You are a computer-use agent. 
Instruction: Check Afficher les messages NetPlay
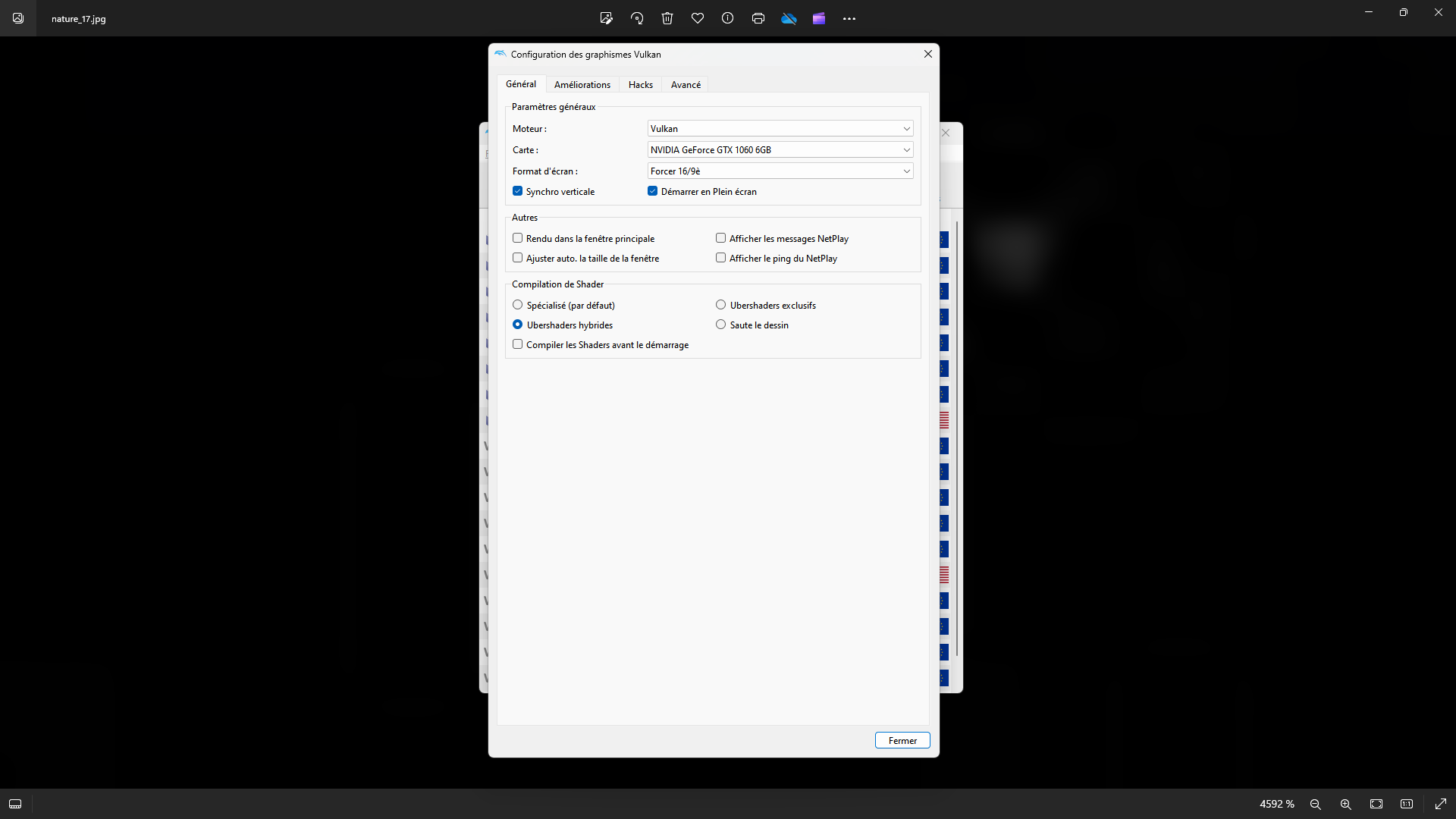click(721, 238)
